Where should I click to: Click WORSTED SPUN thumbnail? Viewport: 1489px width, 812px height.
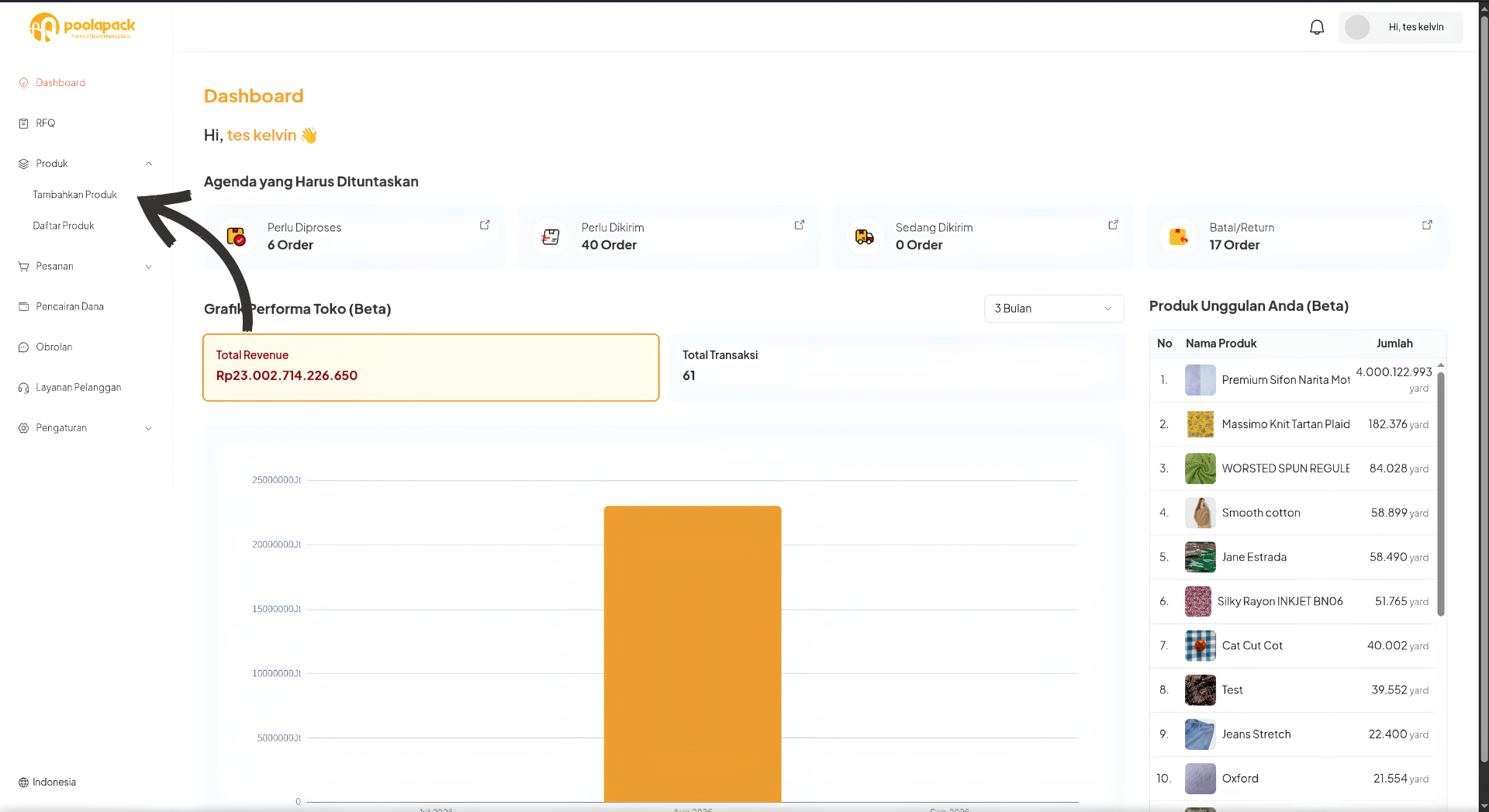[1200, 468]
